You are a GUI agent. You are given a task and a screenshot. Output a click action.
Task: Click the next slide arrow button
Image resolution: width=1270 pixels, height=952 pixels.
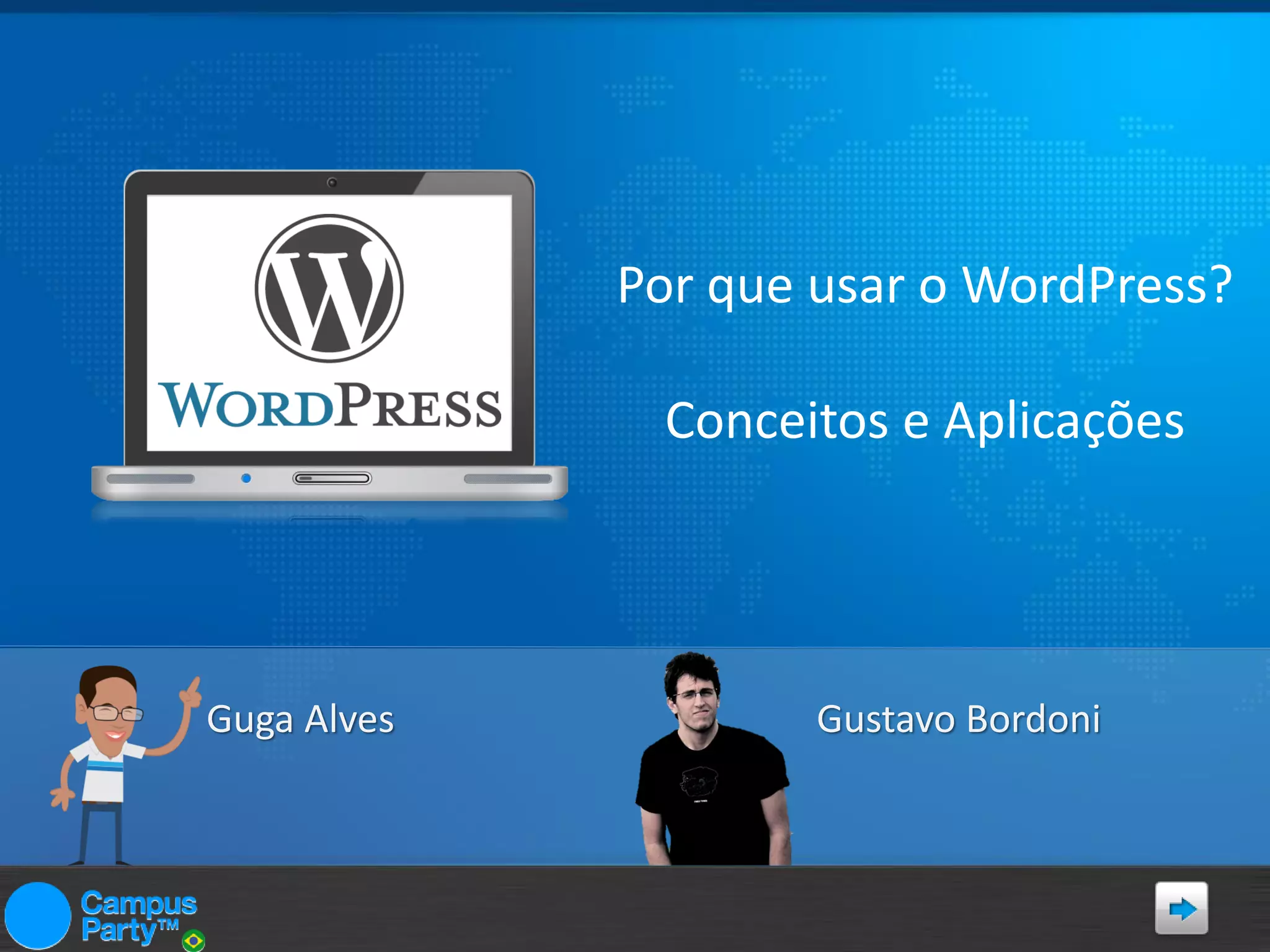pyautogui.click(x=1181, y=909)
